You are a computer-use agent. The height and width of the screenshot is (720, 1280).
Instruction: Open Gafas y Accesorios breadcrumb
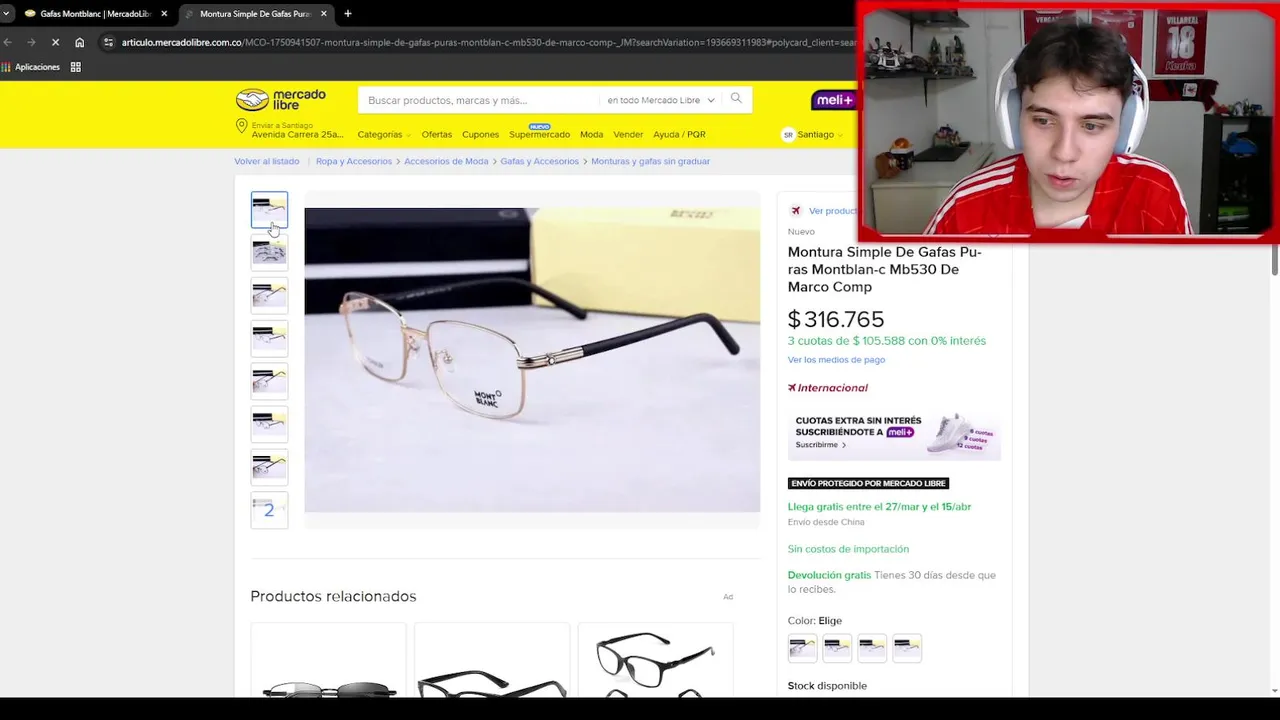[539, 161]
